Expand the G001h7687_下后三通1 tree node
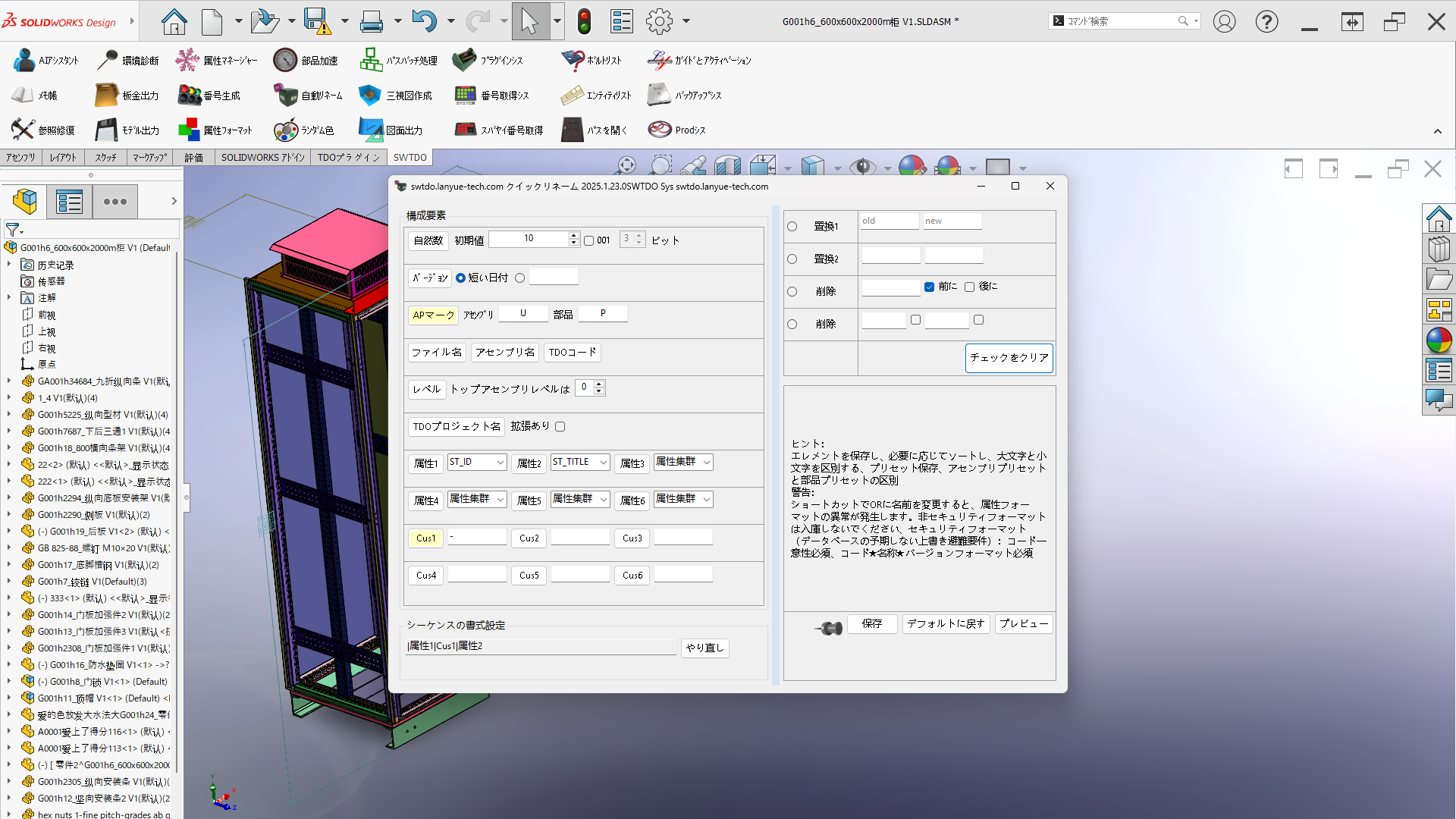1456x819 pixels. click(x=9, y=431)
